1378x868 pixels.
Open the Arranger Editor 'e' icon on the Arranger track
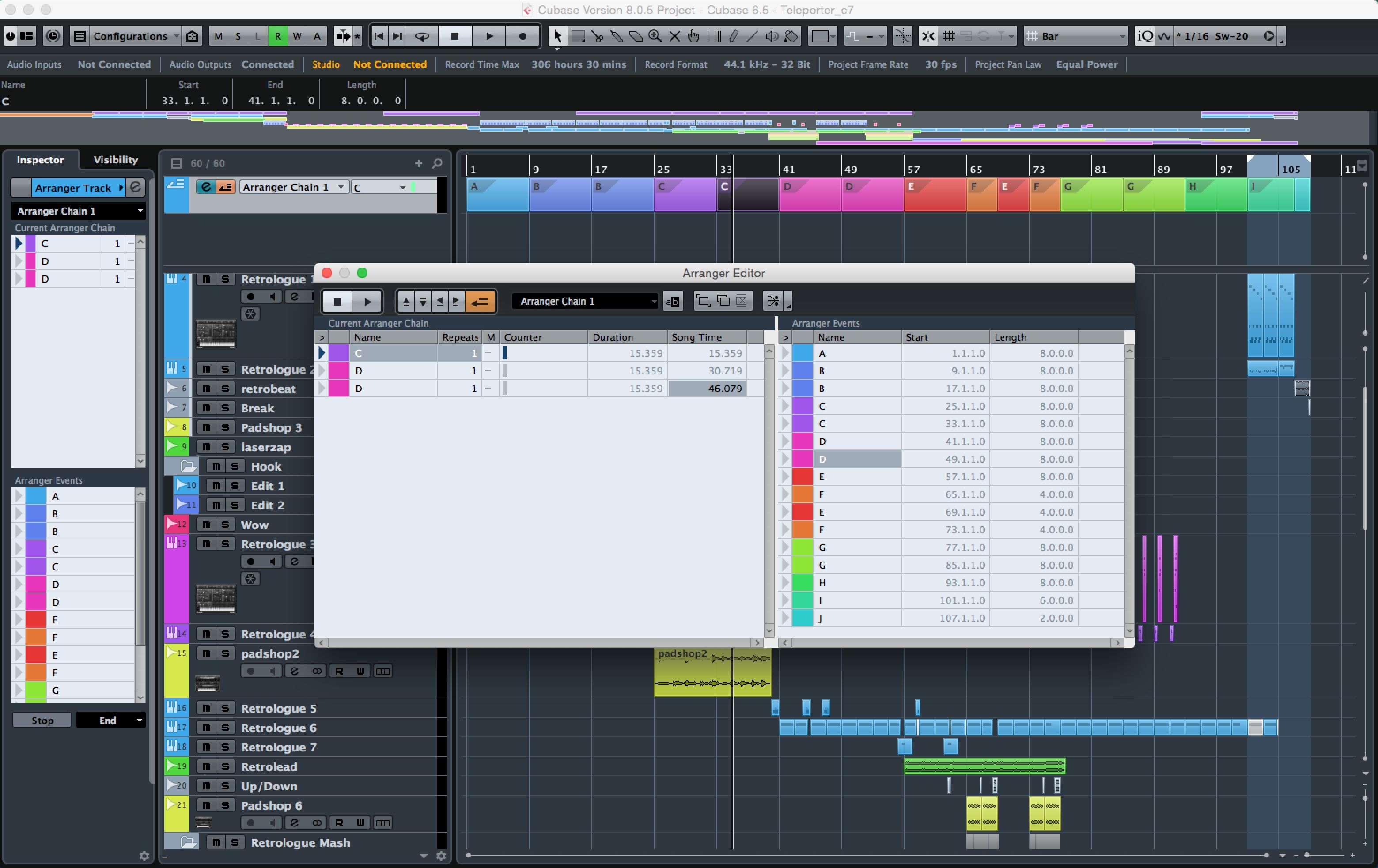coord(206,187)
